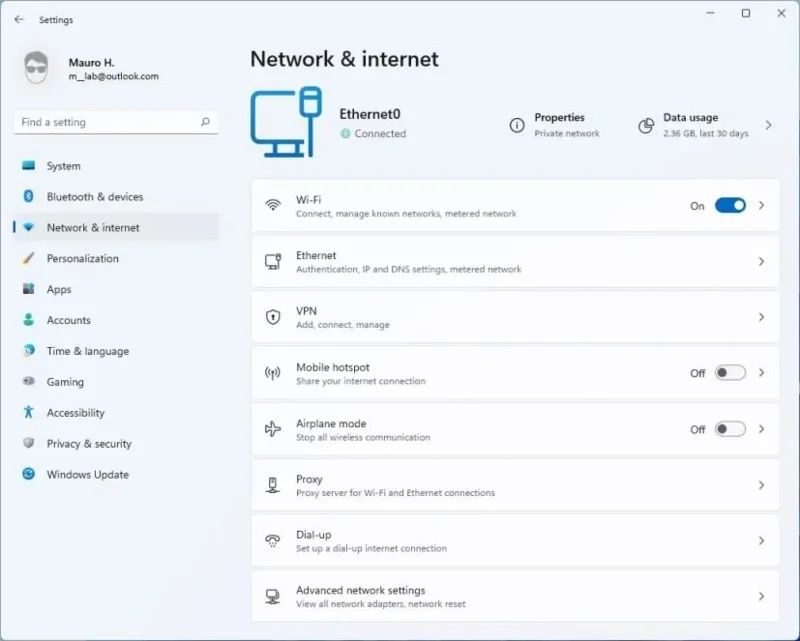Click the user avatar picture
This screenshot has width=800, height=641.
click(x=36, y=67)
